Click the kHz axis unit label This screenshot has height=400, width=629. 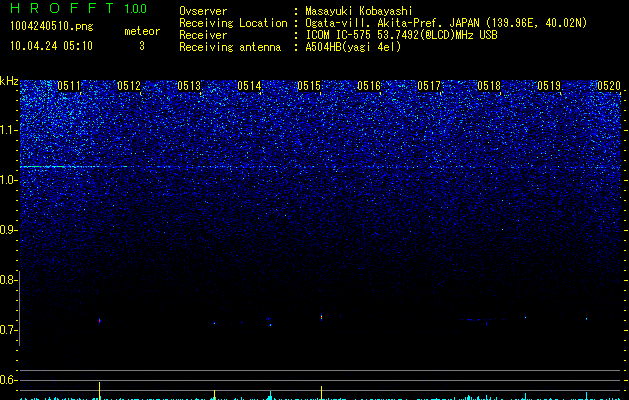coord(9,81)
